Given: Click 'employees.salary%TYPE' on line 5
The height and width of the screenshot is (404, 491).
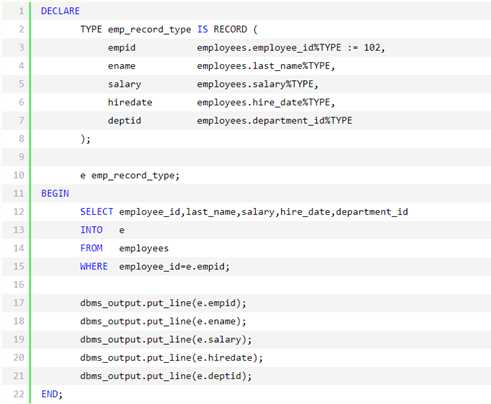Looking at the screenshot, I should click(x=255, y=84).
